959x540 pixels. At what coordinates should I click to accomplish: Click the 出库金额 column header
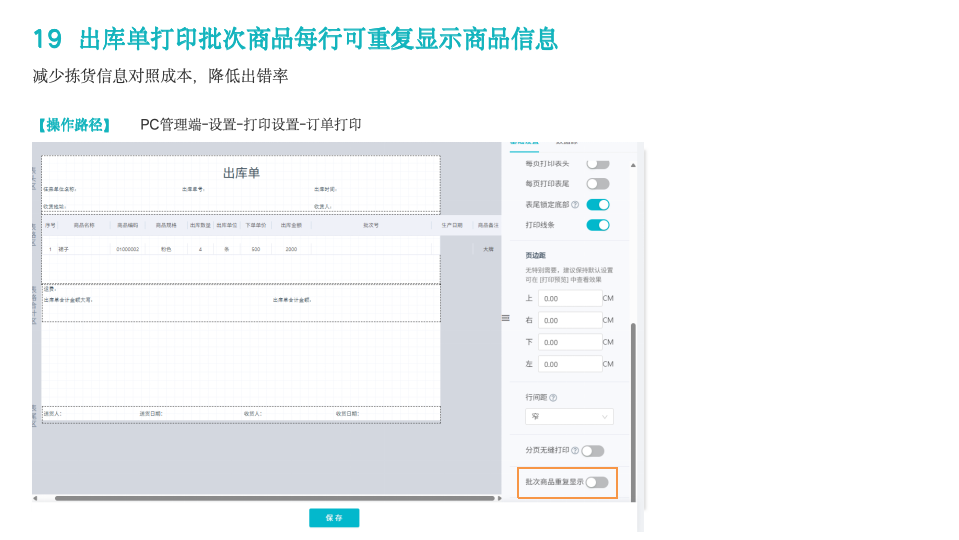(291, 225)
